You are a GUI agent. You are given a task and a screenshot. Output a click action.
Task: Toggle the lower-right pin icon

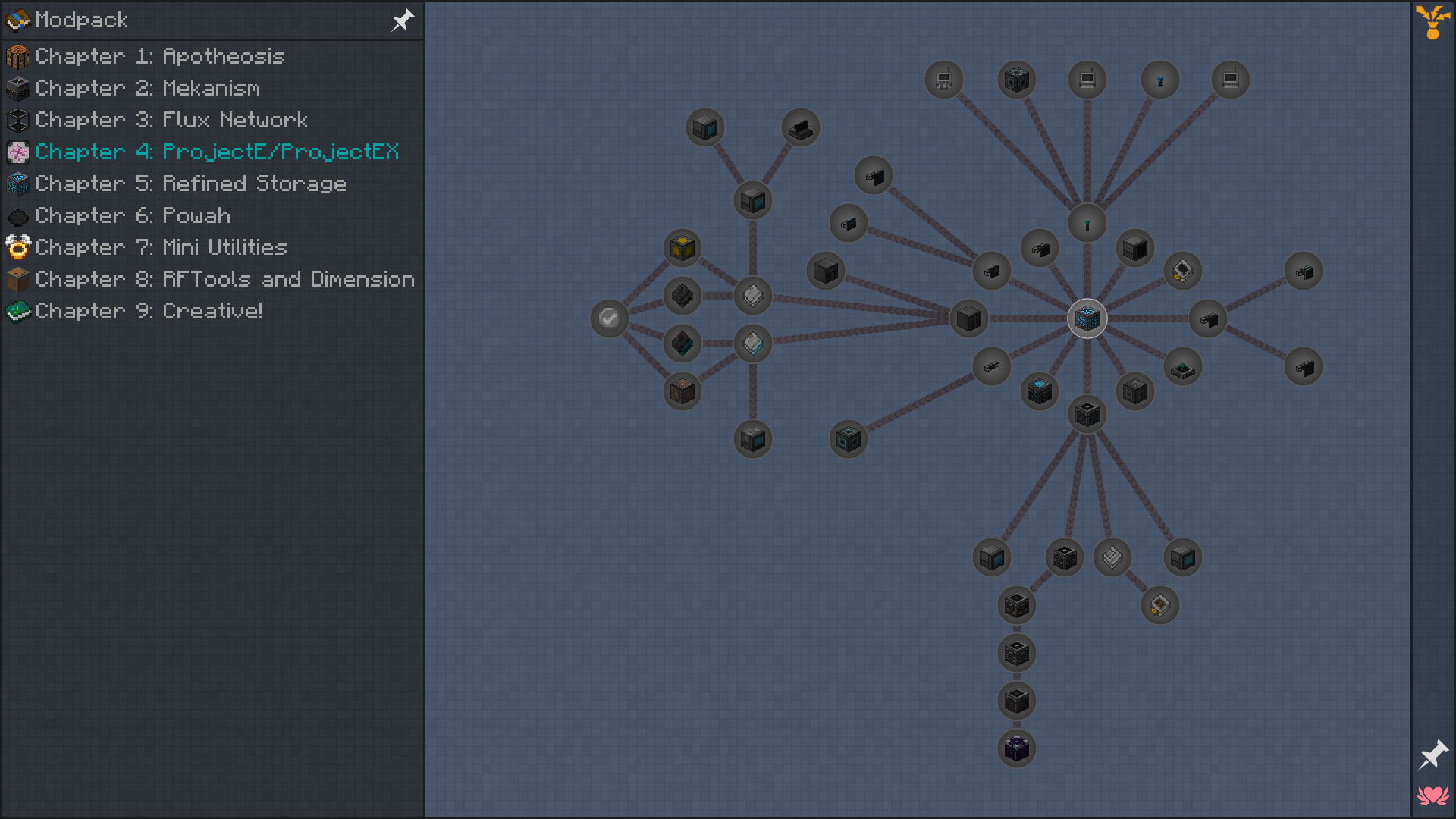coord(1432,755)
